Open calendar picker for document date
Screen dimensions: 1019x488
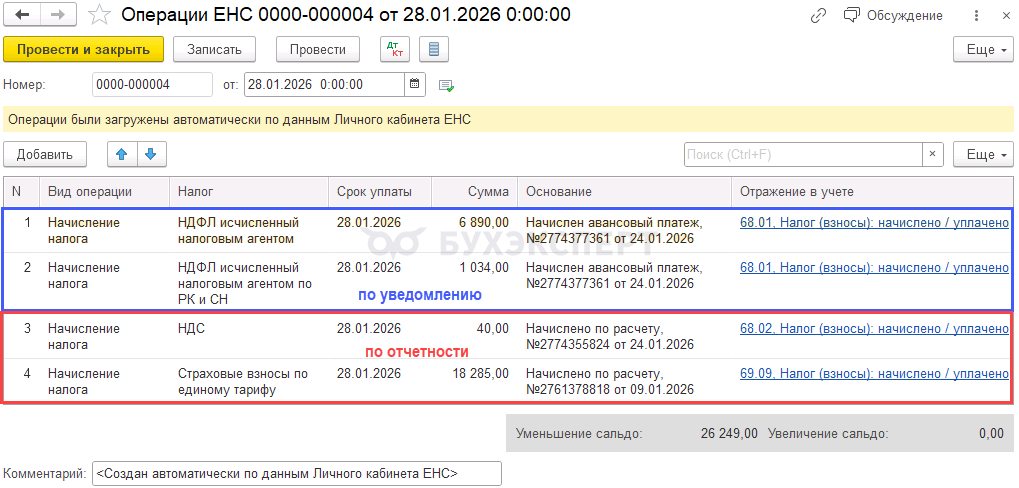[415, 84]
